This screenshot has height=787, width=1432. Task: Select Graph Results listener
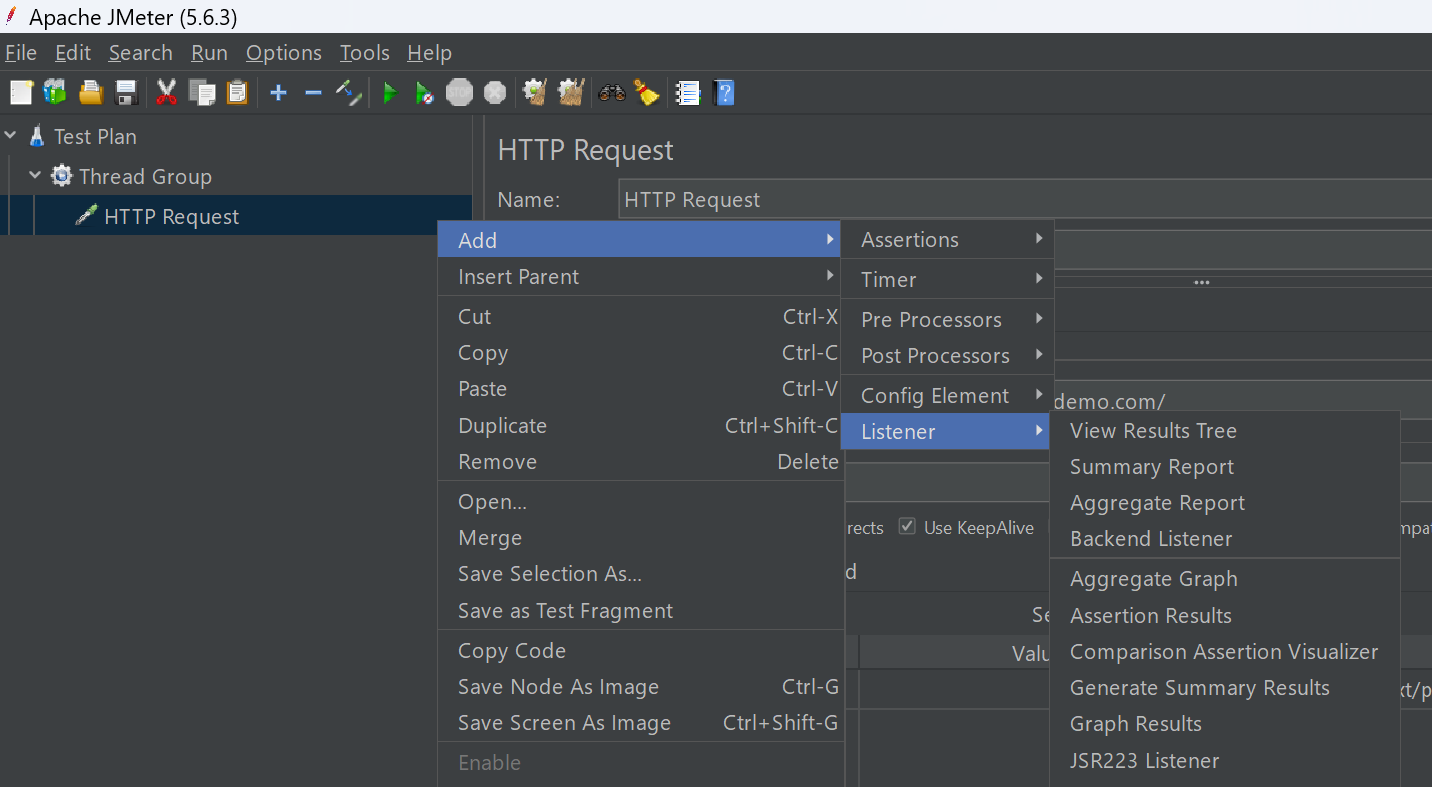coord(1225,724)
